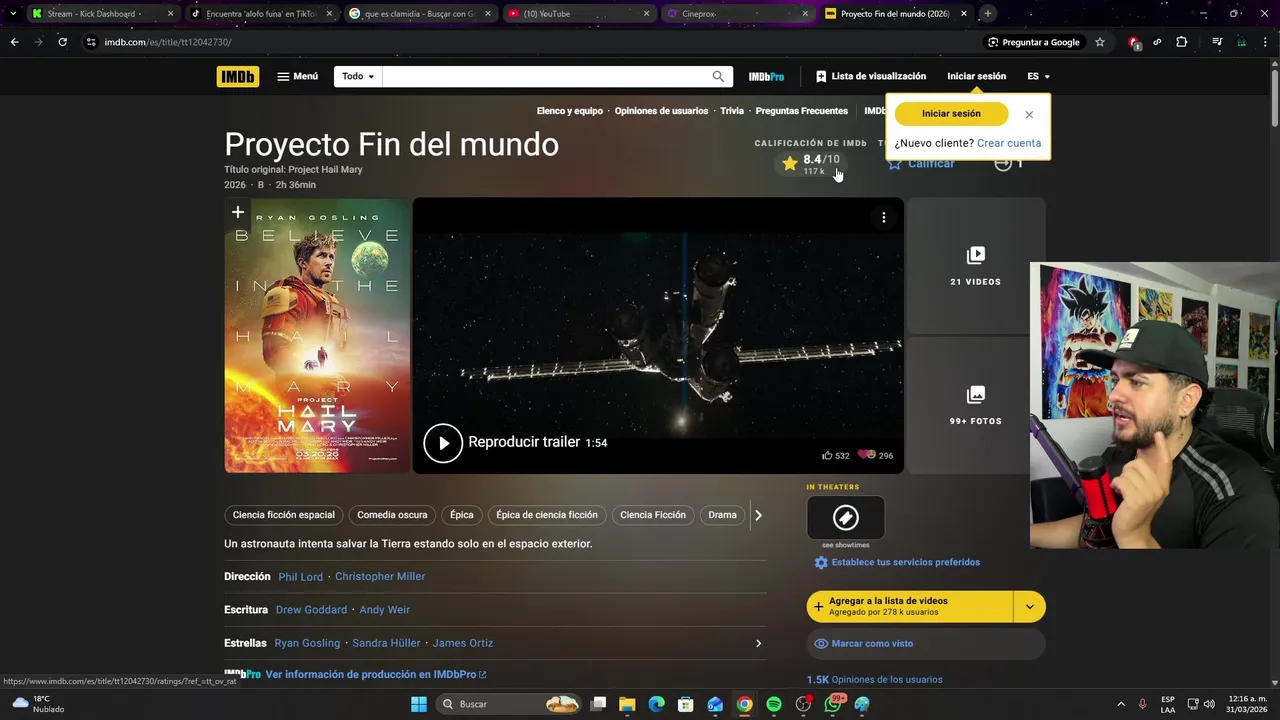
Task: Open a new browser tab
Action: coord(987,14)
